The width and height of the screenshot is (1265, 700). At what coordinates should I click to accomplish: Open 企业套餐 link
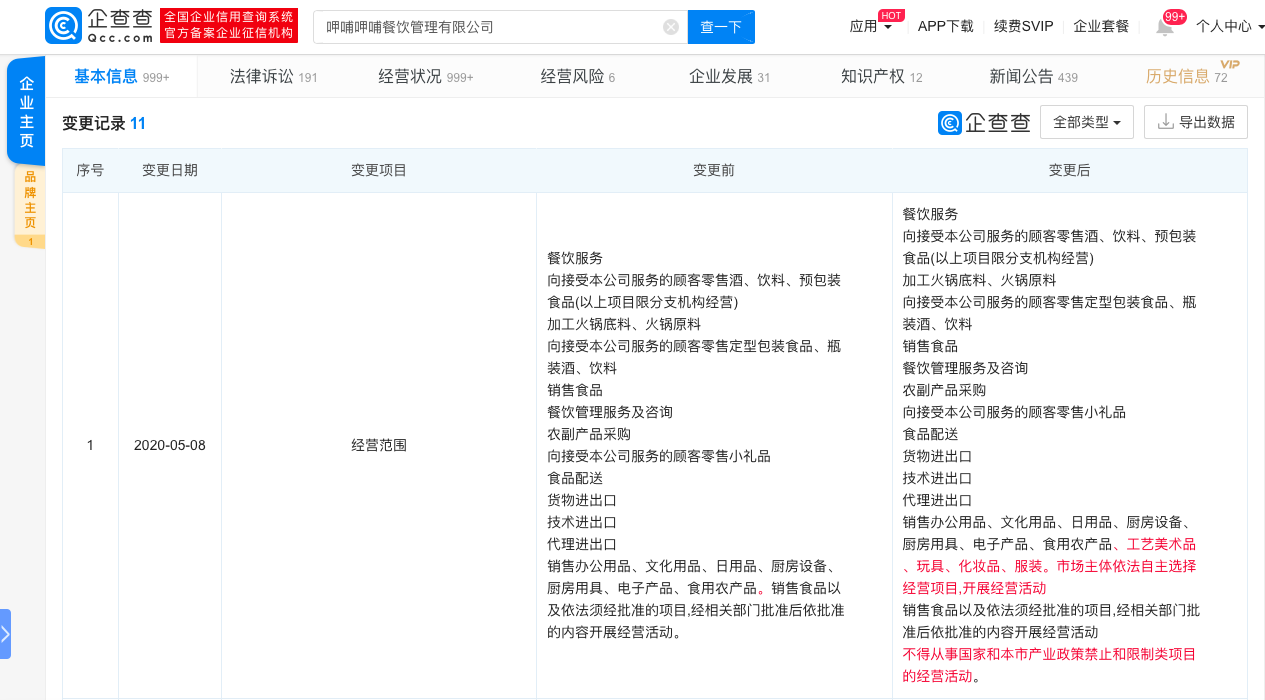pyautogui.click(x=1101, y=27)
